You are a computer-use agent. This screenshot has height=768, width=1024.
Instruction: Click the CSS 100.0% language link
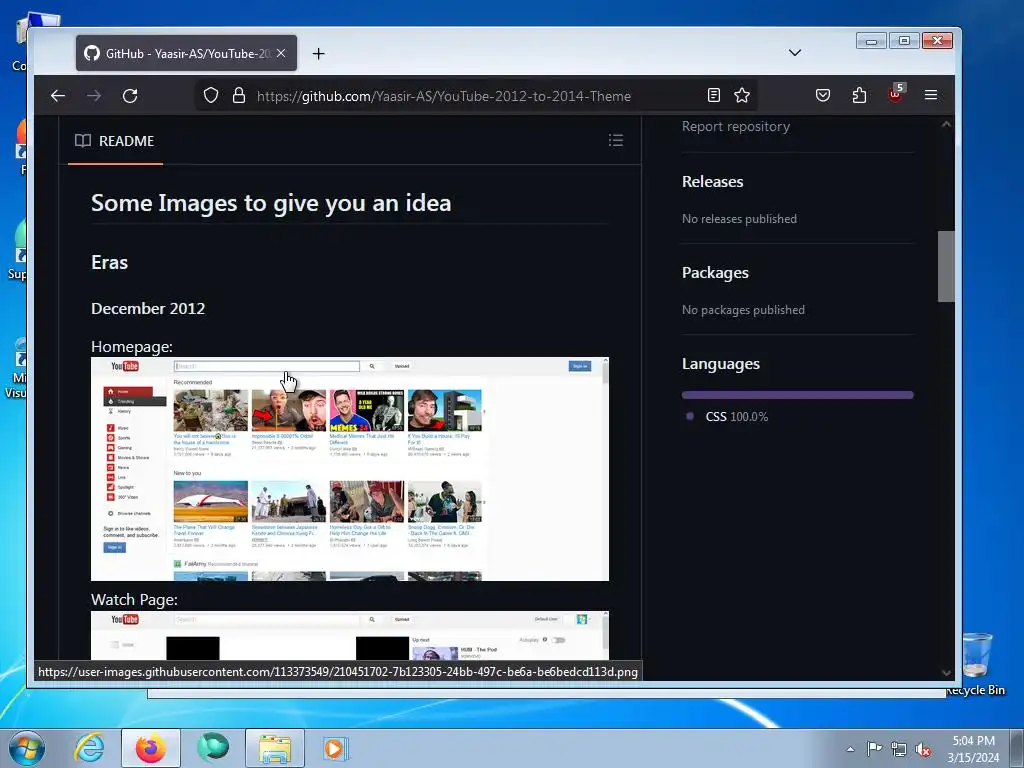coord(737,417)
